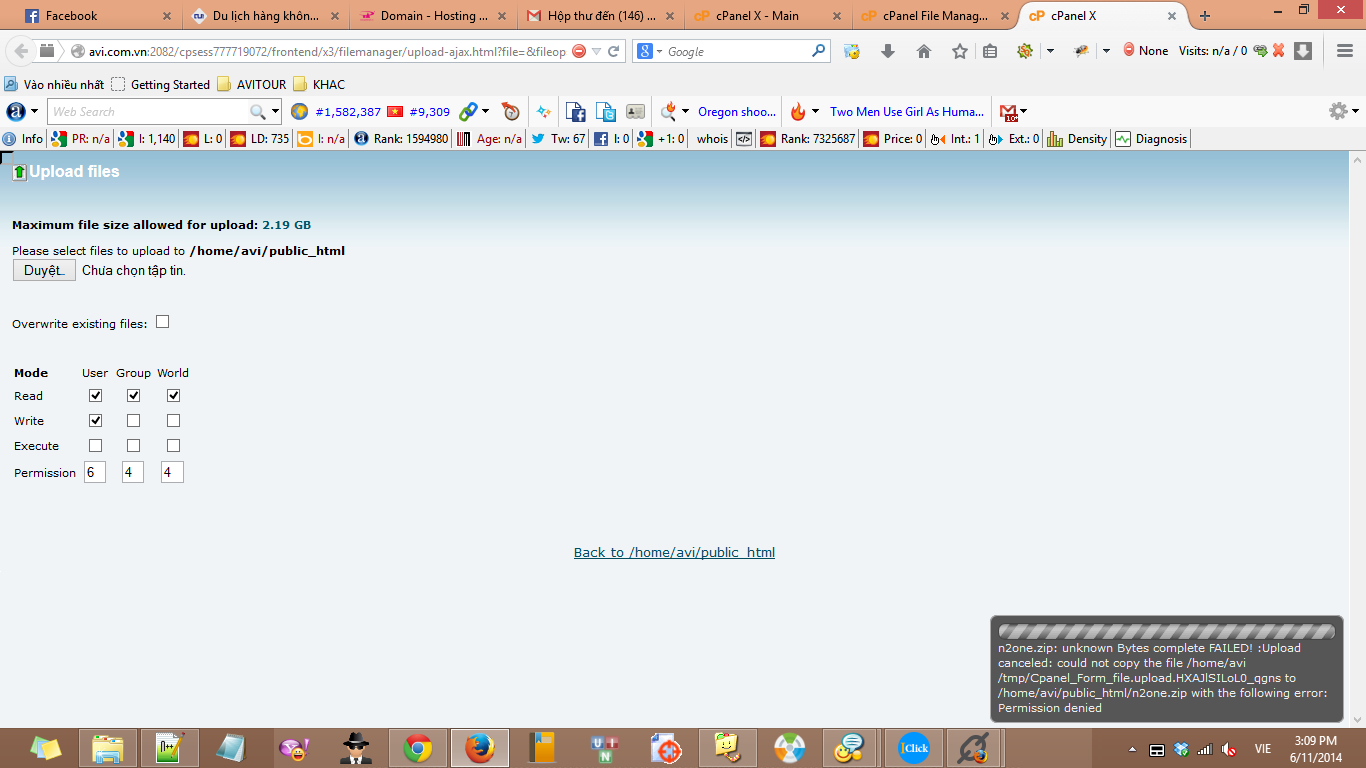Click Google PageRank PR: n/a item
1366x768 pixels.
click(81, 139)
